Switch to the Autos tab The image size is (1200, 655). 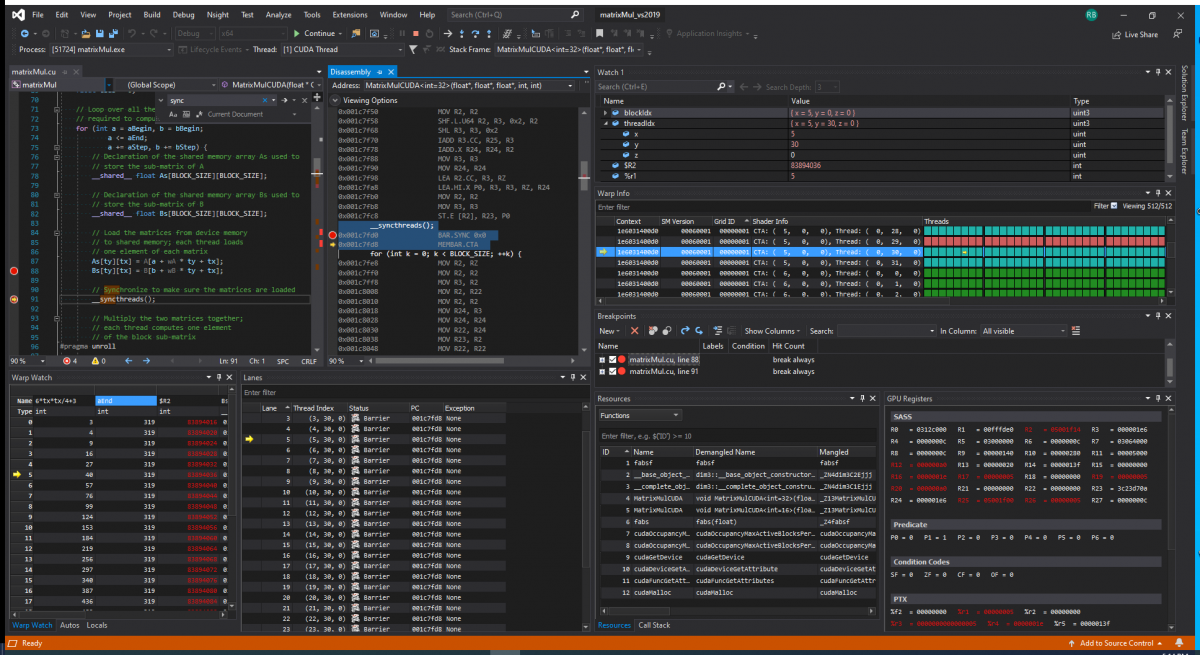pos(70,625)
